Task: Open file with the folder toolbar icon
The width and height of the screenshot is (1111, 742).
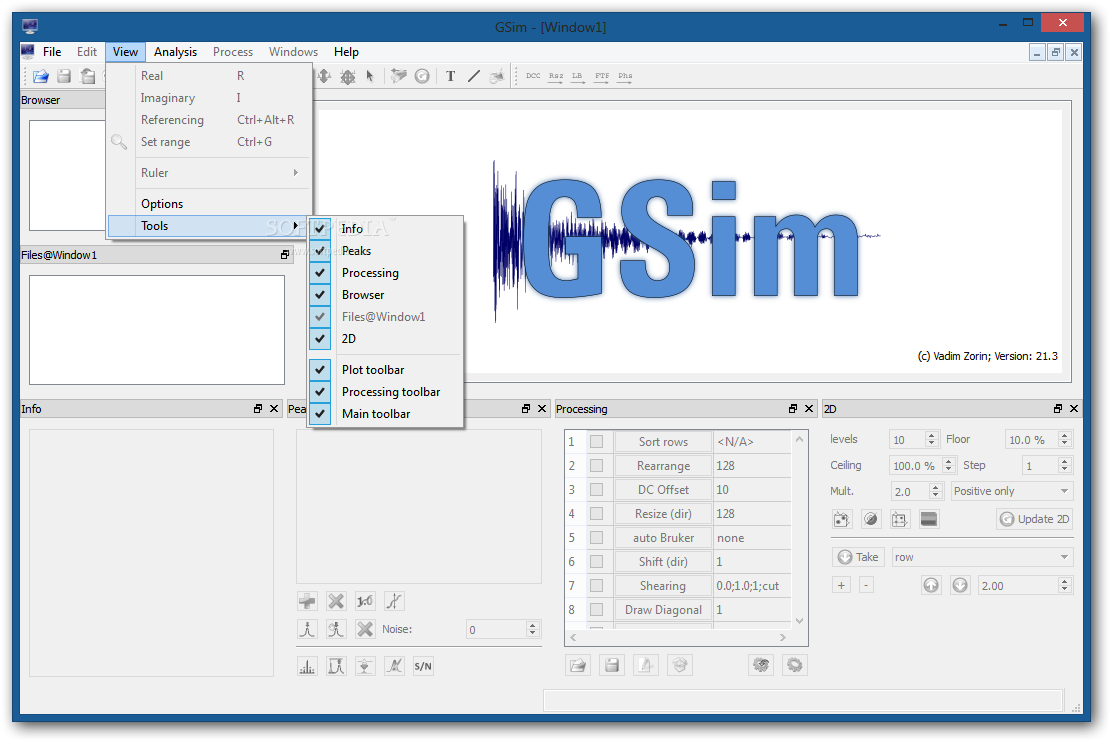Action: click(x=41, y=76)
